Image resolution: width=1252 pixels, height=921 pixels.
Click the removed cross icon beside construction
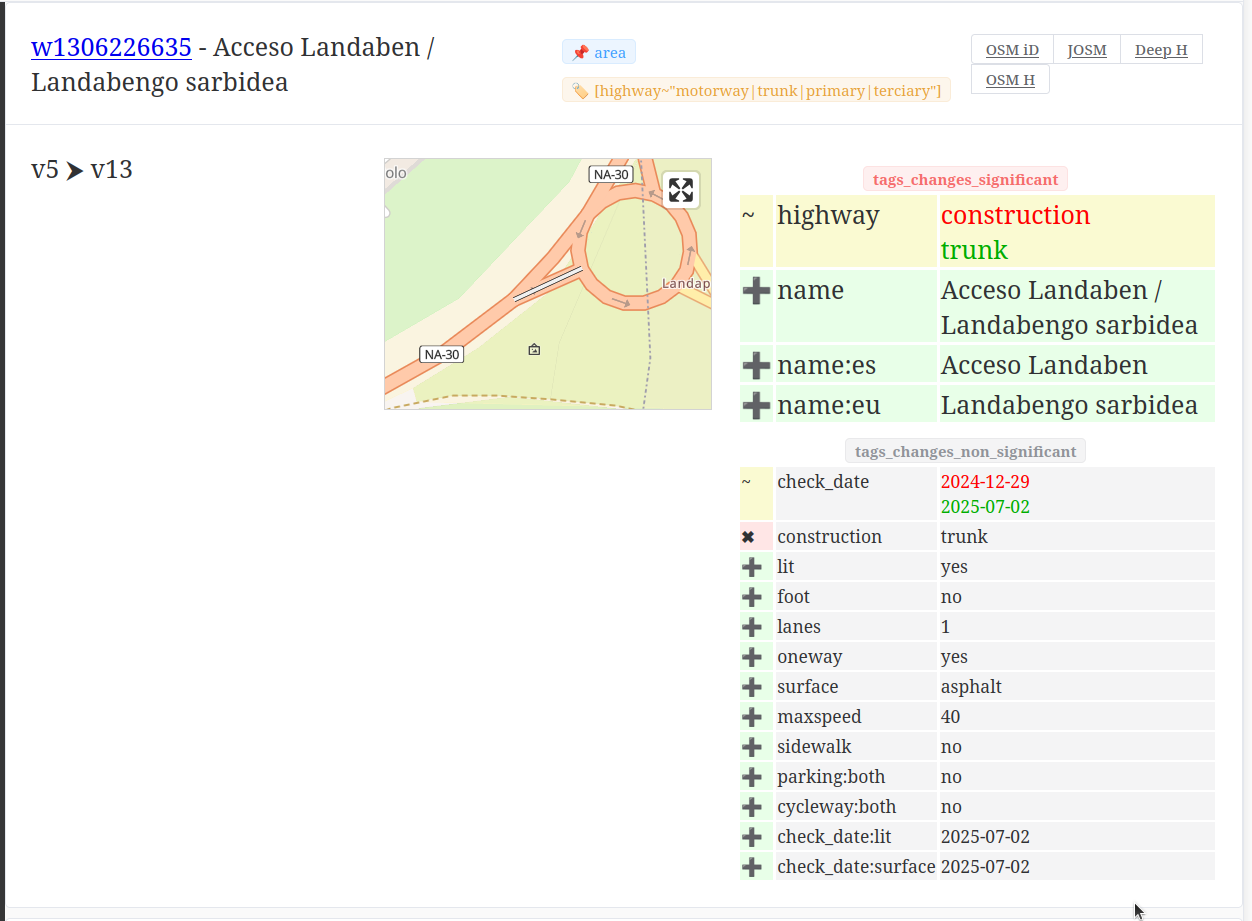click(748, 537)
